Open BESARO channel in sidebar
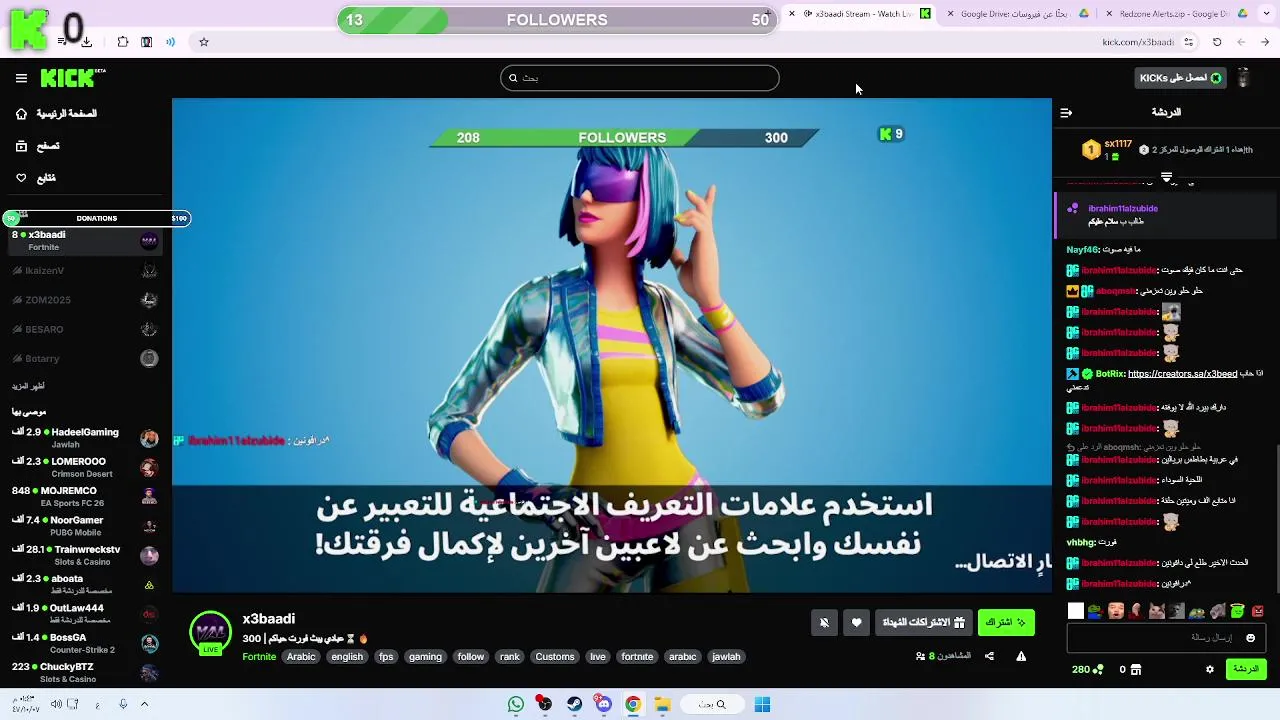Viewport: 1280px width, 720px height. pyautogui.click(x=85, y=329)
